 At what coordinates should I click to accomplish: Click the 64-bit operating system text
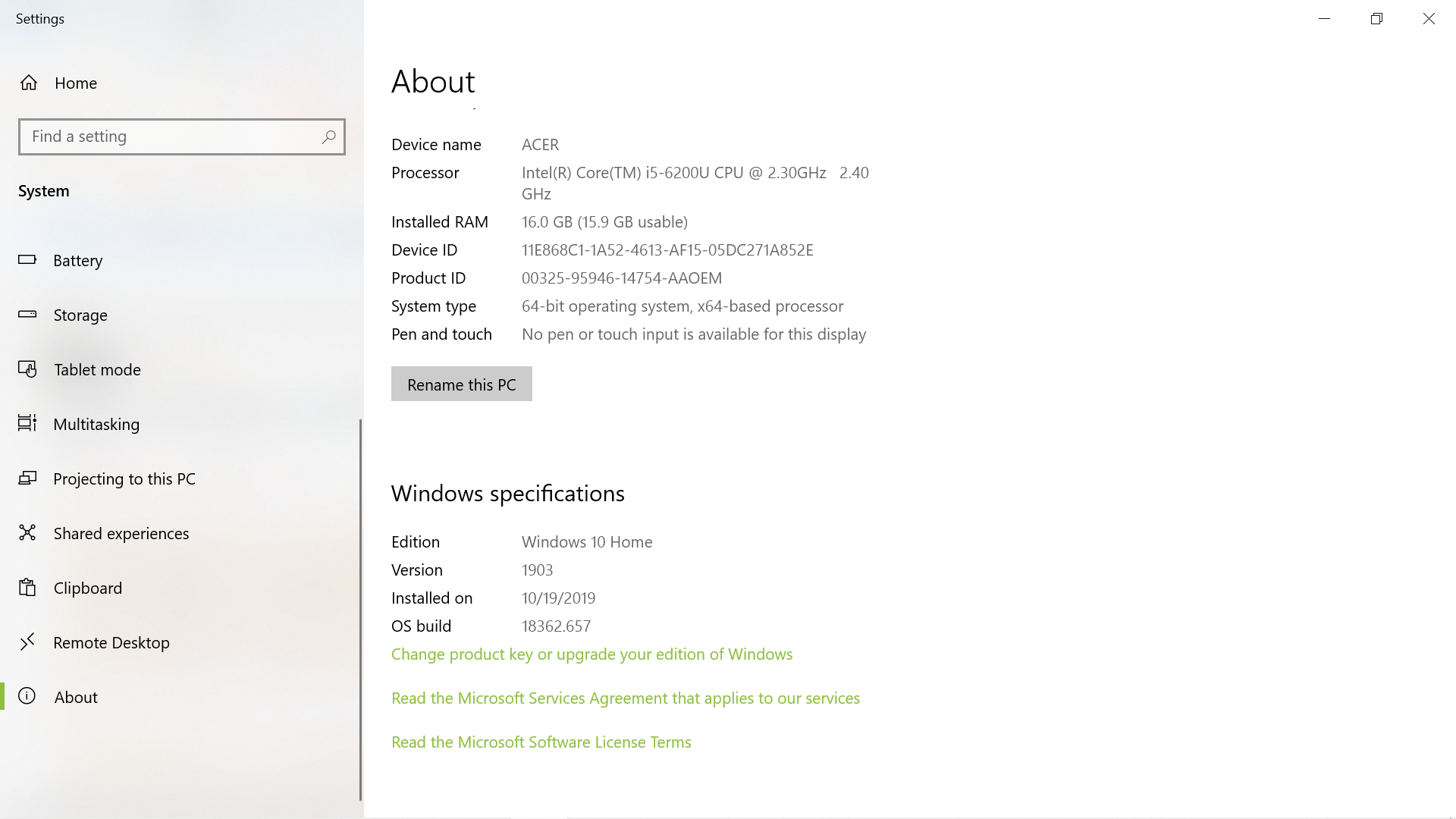pyautogui.click(x=682, y=306)
